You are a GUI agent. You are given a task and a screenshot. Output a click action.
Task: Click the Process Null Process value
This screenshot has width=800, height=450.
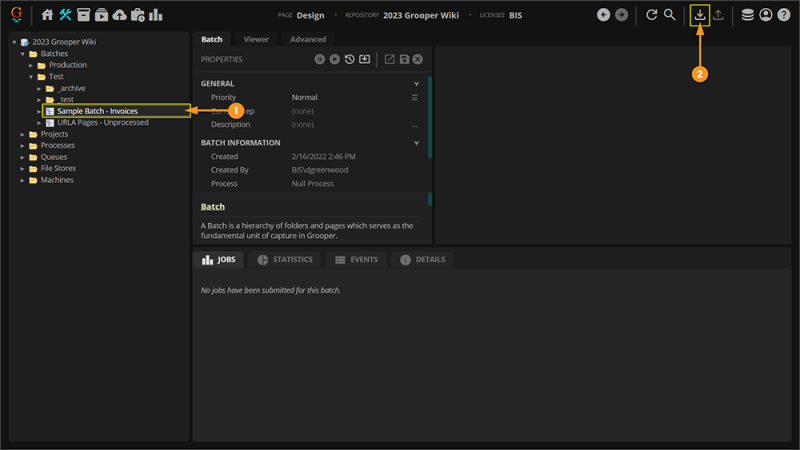coord(313,184)
